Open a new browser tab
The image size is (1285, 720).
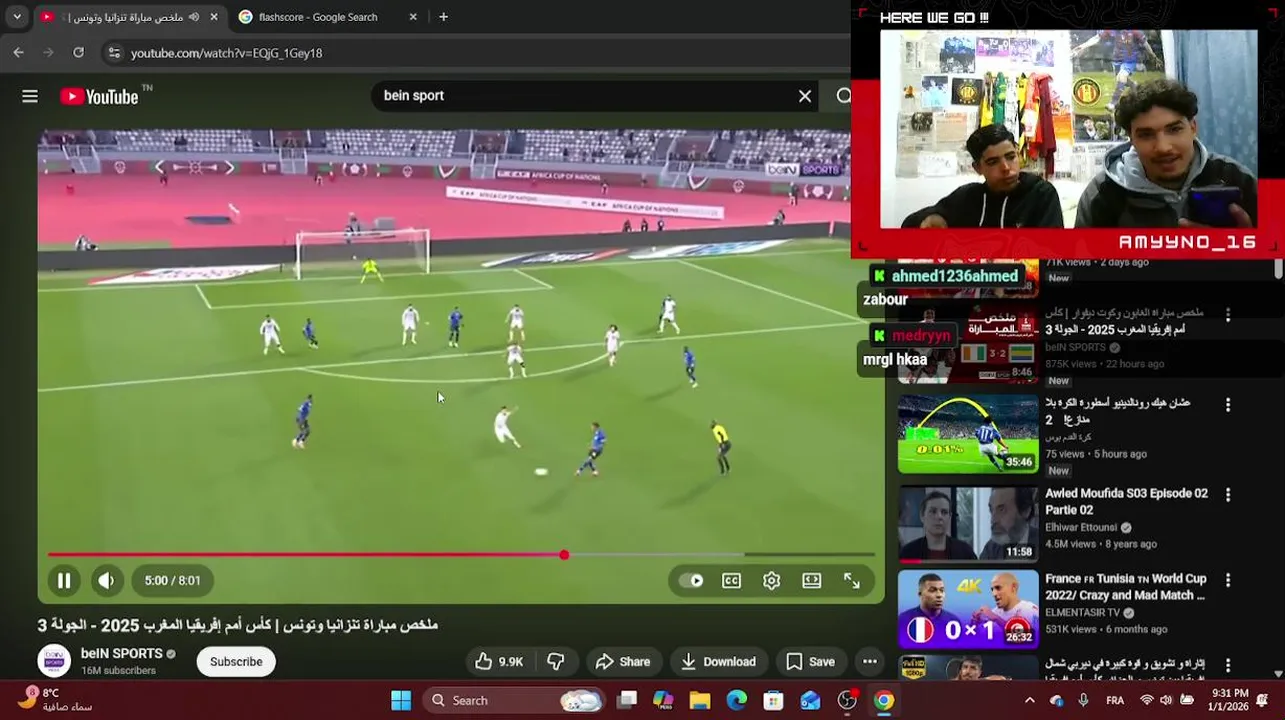point(443,17)
